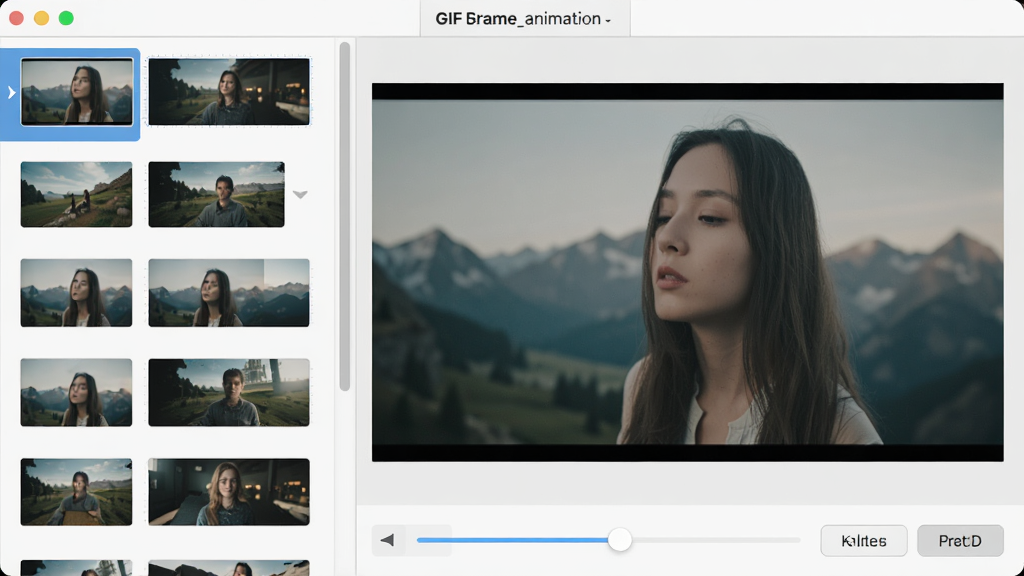Click the large preview image of the woman

[x=688, y=272]
